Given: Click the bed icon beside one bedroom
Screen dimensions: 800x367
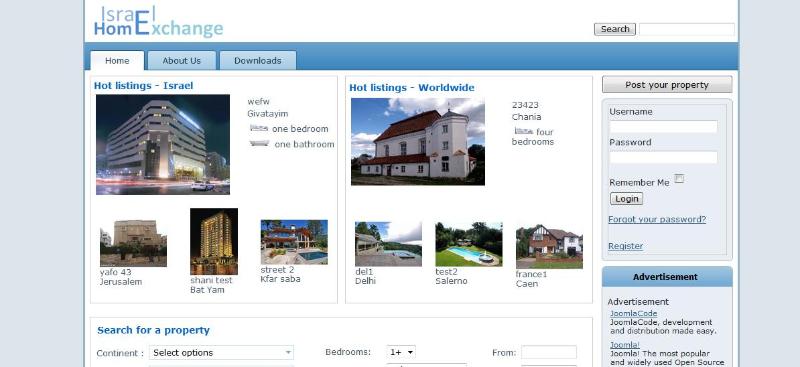Looking at the screenshot, I should (259, 128).
